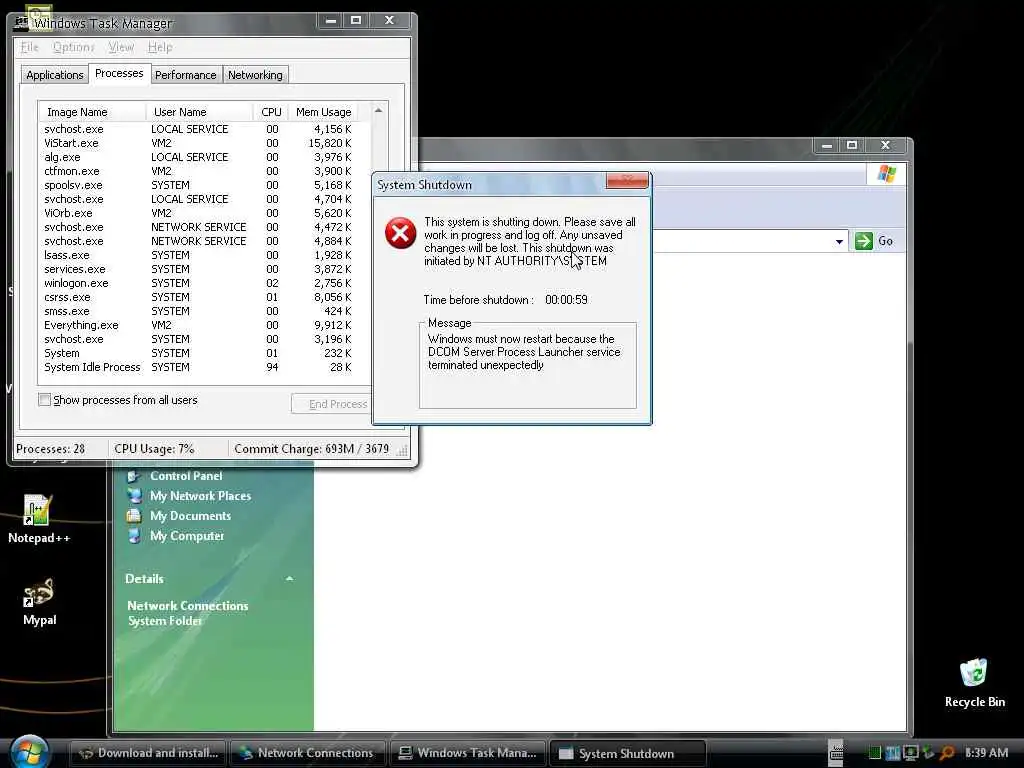1024x768 pixels.
Task: Sort processes by User Name column
Action: tap(199, 112)
